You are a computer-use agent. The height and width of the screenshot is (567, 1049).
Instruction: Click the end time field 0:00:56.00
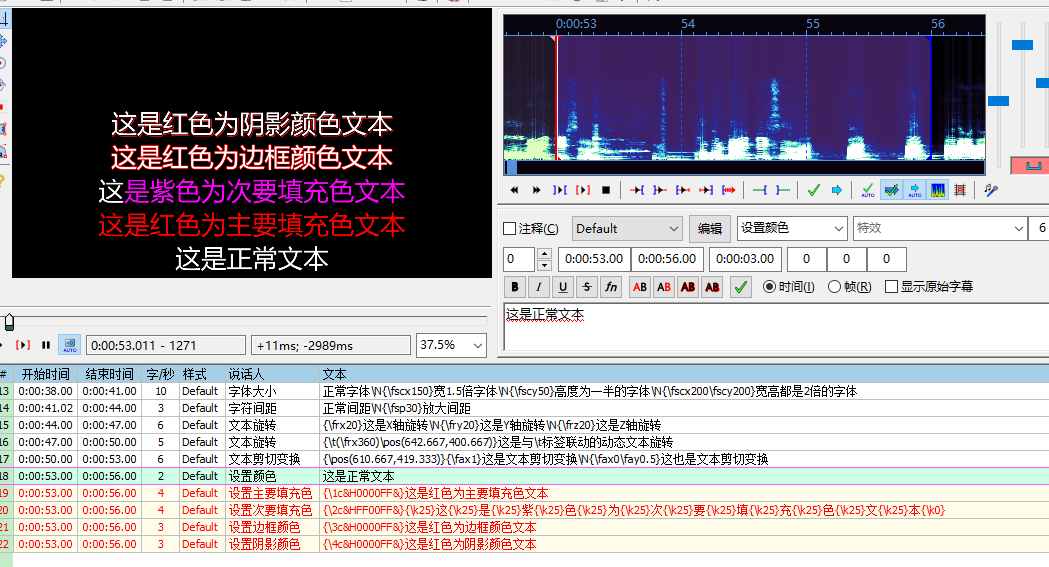667,259
